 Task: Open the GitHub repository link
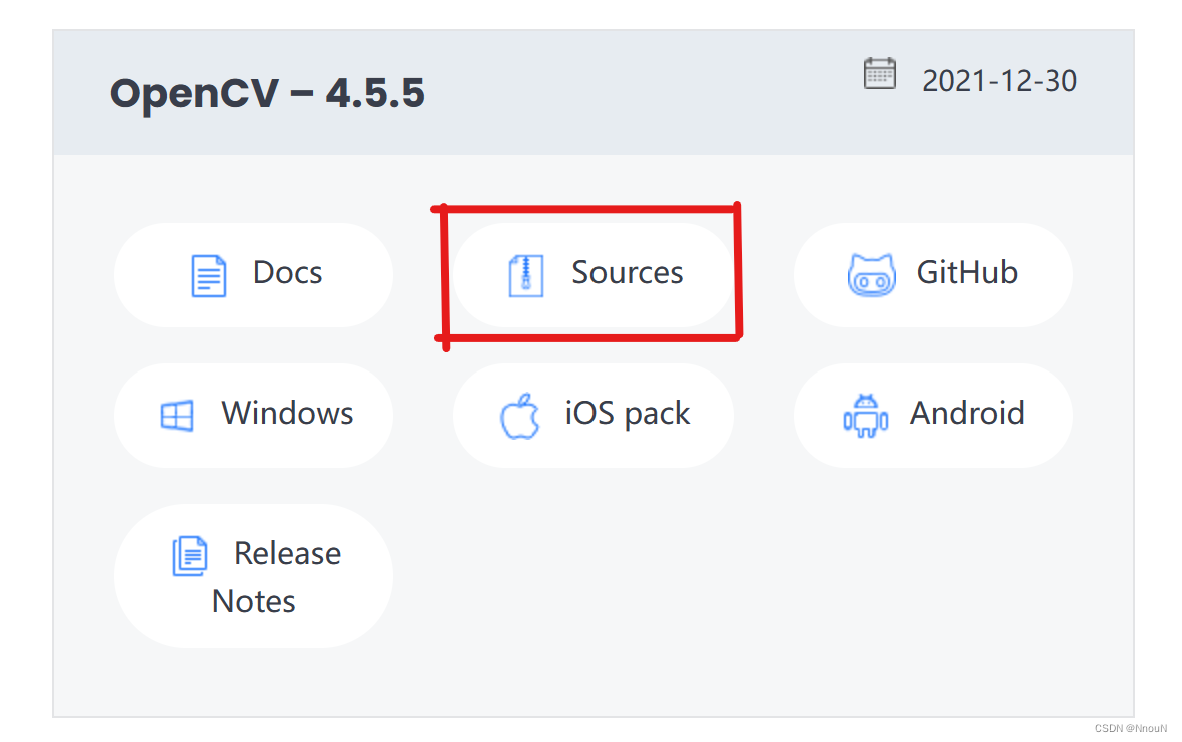coord(933,273)
